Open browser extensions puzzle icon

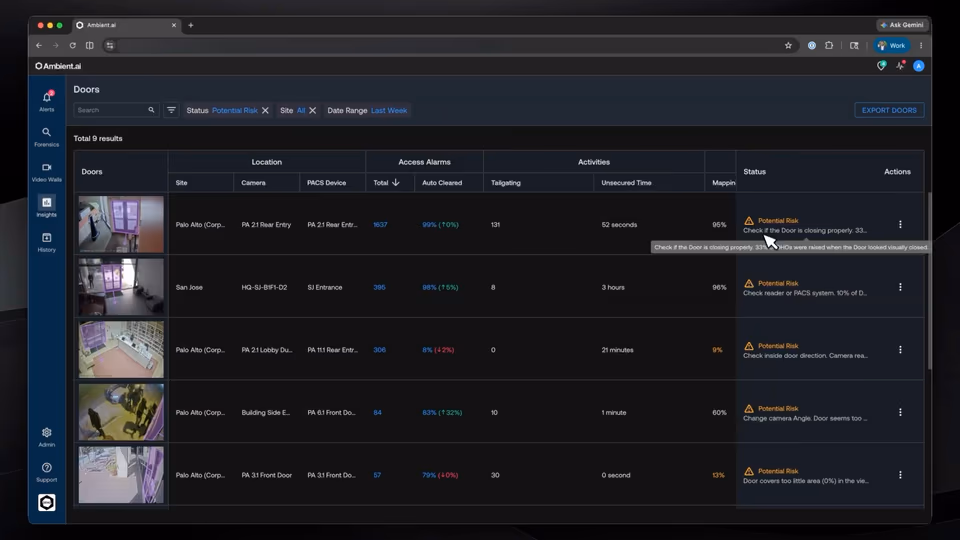[829, 45]
